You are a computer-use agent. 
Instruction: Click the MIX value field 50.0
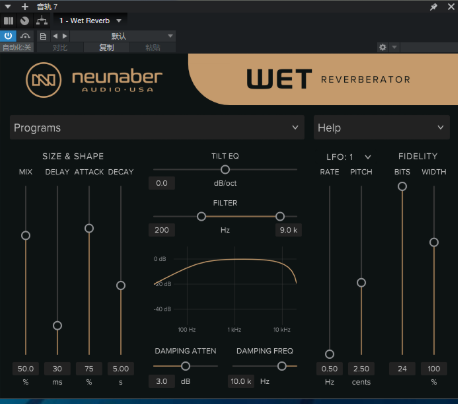[26, 369]
